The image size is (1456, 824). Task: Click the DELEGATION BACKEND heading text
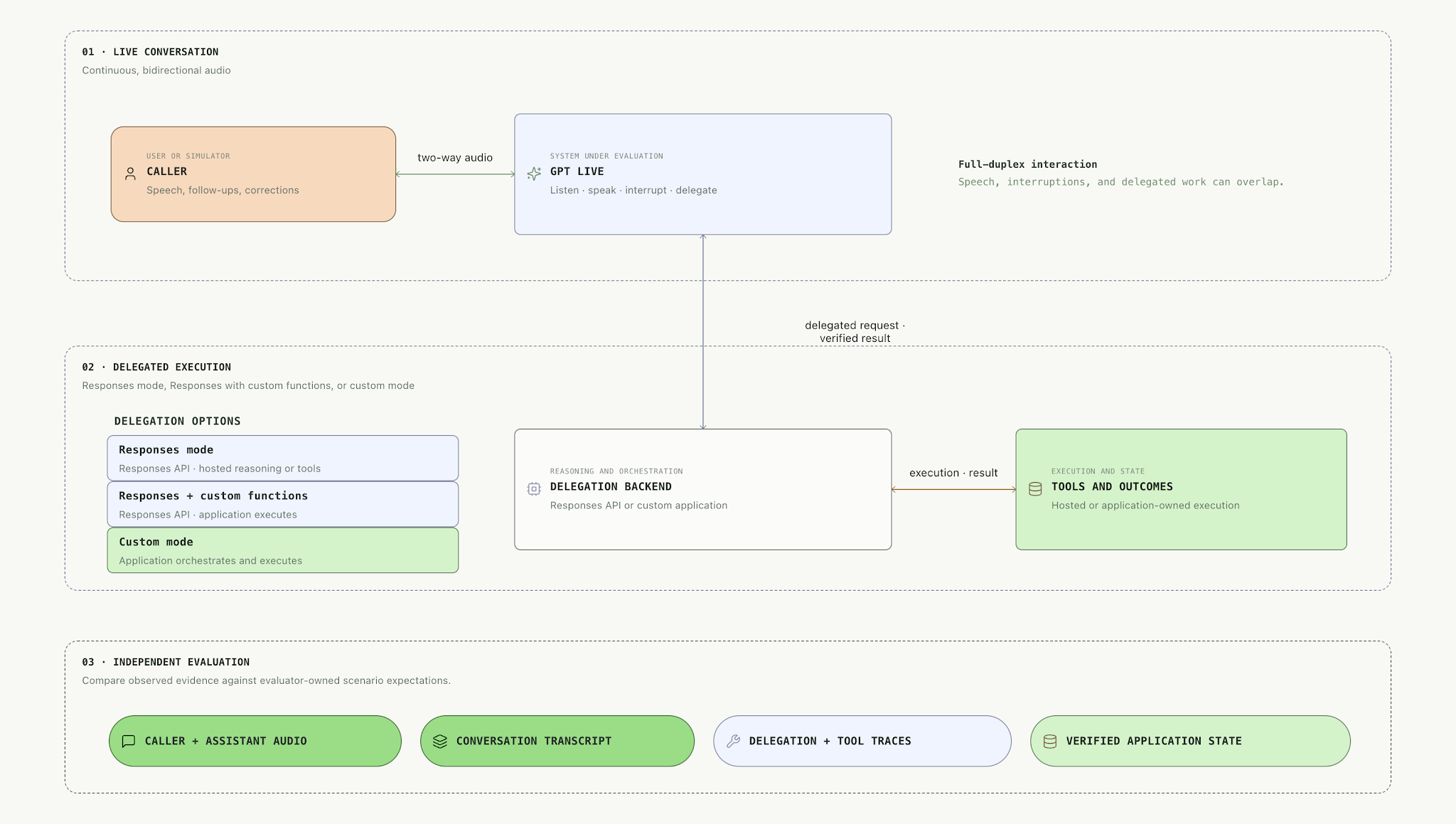pos(611,487)
